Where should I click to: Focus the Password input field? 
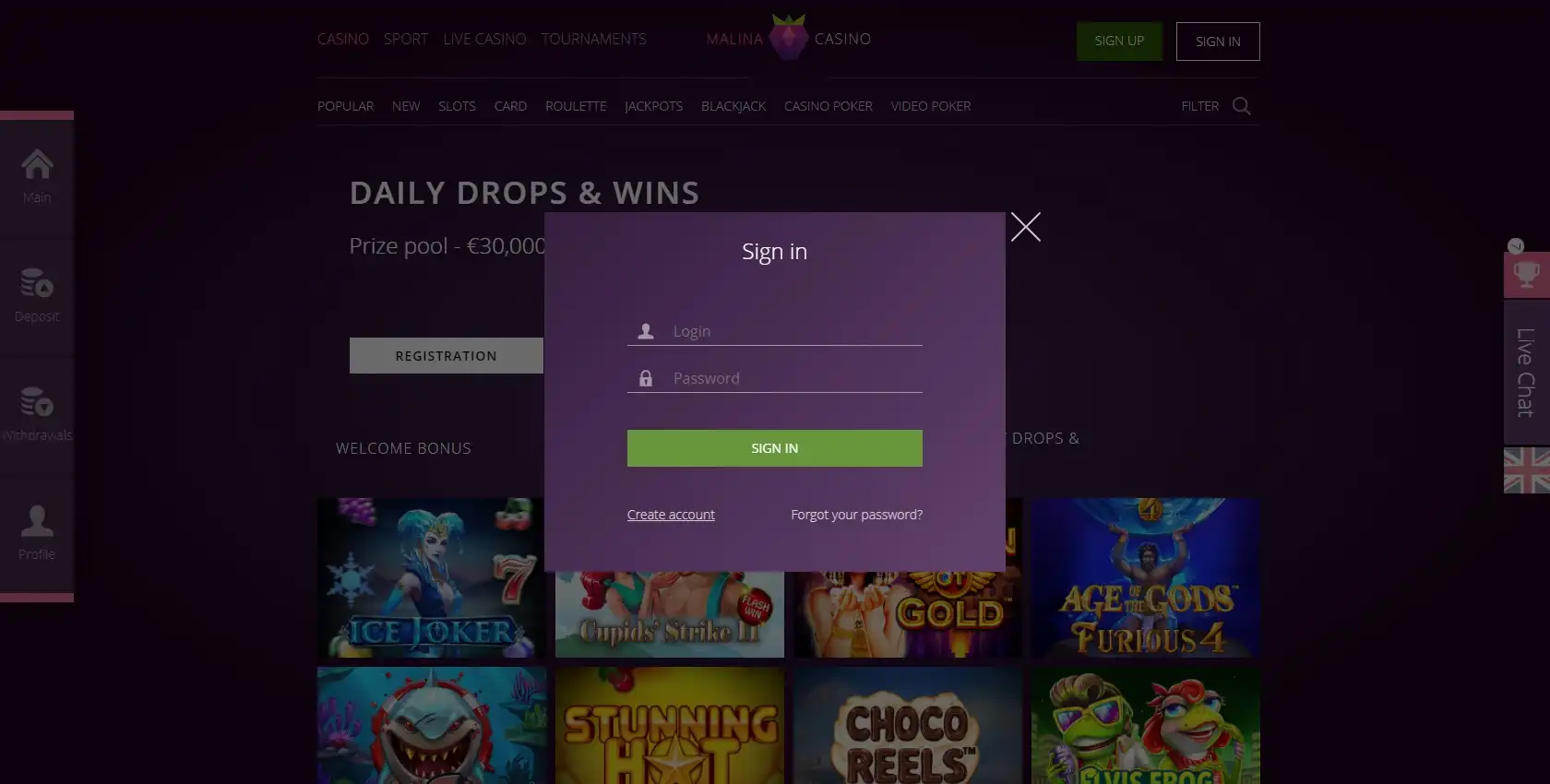pyautogui.click(x=775, y=378)
